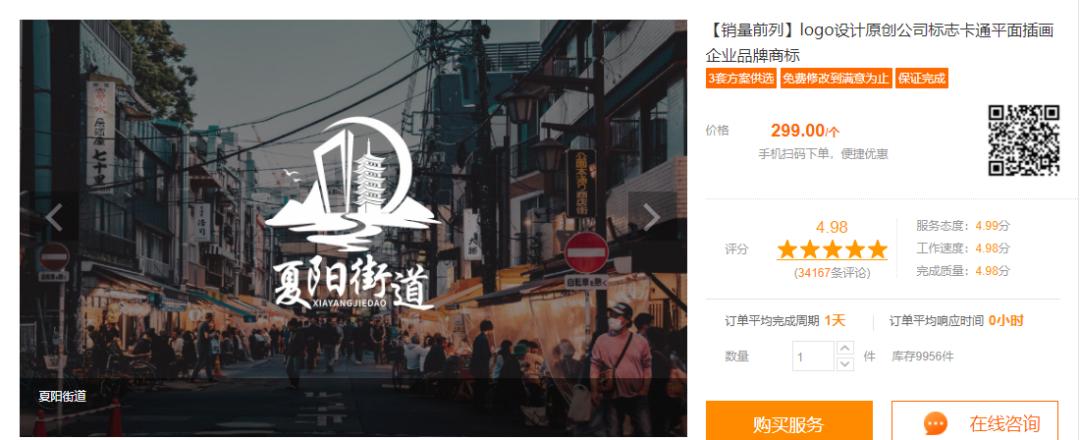Click the QR code for mobile ordering
The image size is (1080, 440).
(x=1024, y=140)
